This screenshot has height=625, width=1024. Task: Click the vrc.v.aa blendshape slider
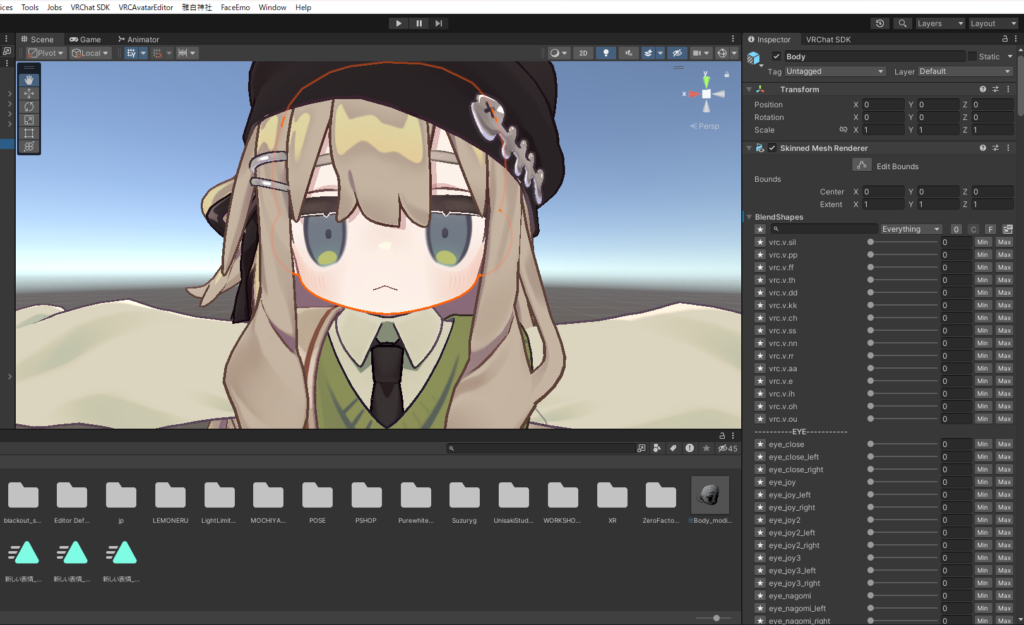(x=903, y=369)
